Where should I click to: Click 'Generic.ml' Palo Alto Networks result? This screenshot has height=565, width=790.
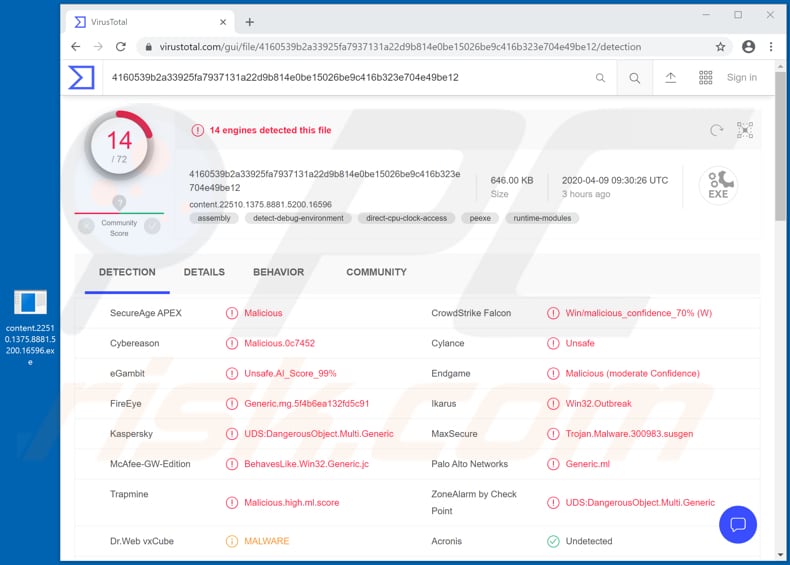click(587, 464)
